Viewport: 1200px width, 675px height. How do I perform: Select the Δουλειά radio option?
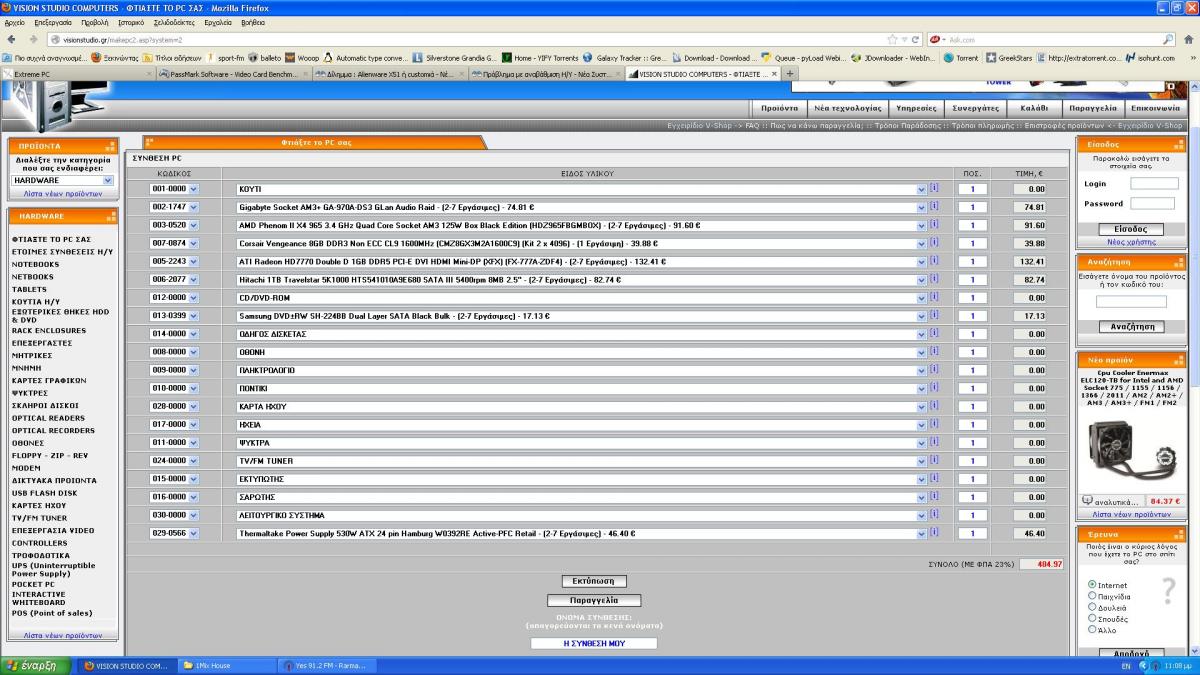coord(1092,607)
